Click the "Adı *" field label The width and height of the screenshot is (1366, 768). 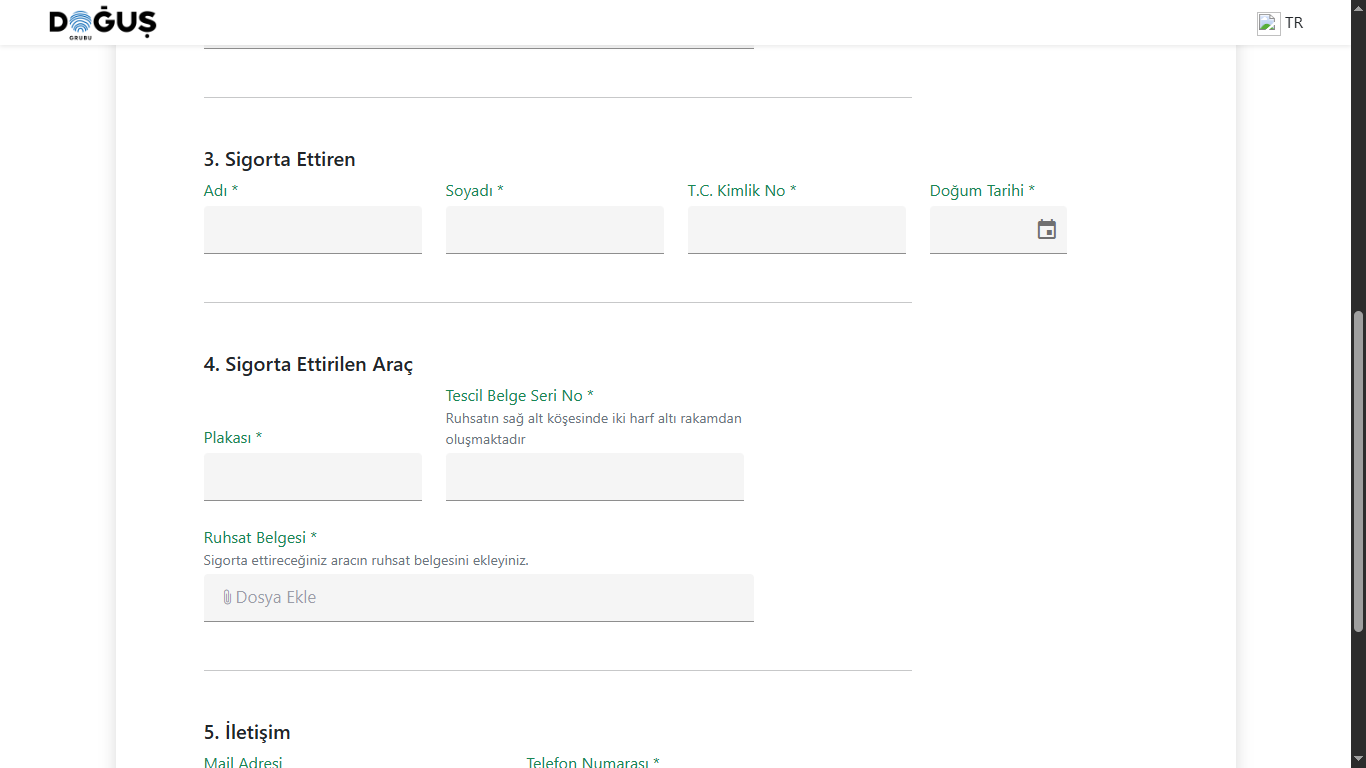click(221, 191)
